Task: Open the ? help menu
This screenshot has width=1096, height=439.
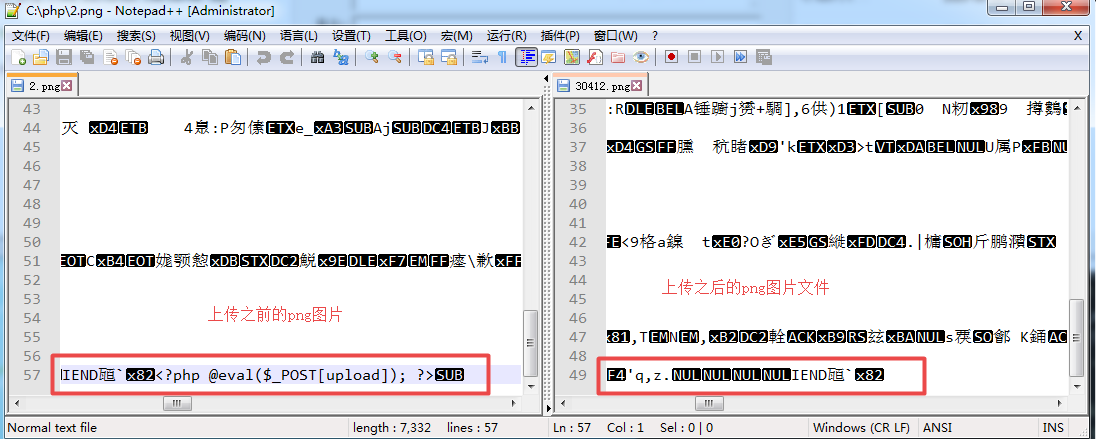Action: [x=655, y=36]
